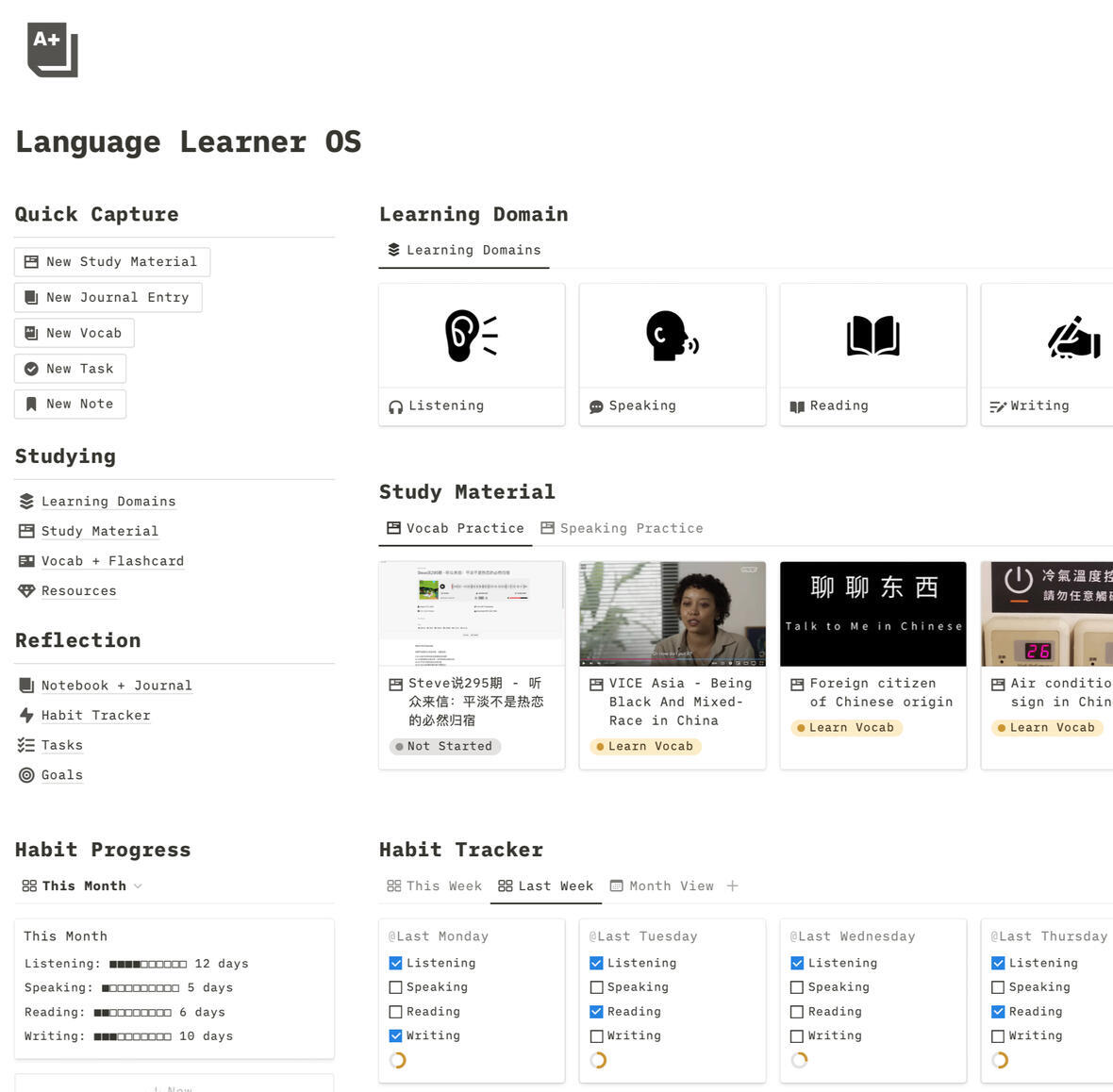
Task: Switch to Month View tab
Action: [x=662, y=886]
